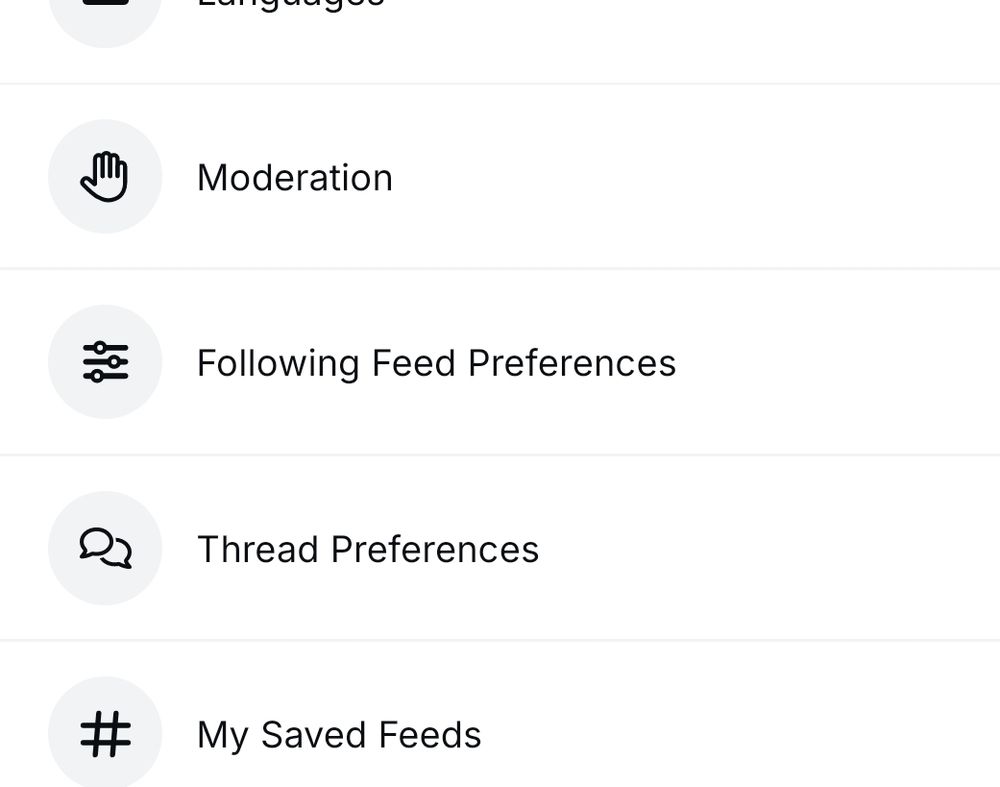Tap the raised hand Moderation icon
1000x787 pixels.
[105, 177]
